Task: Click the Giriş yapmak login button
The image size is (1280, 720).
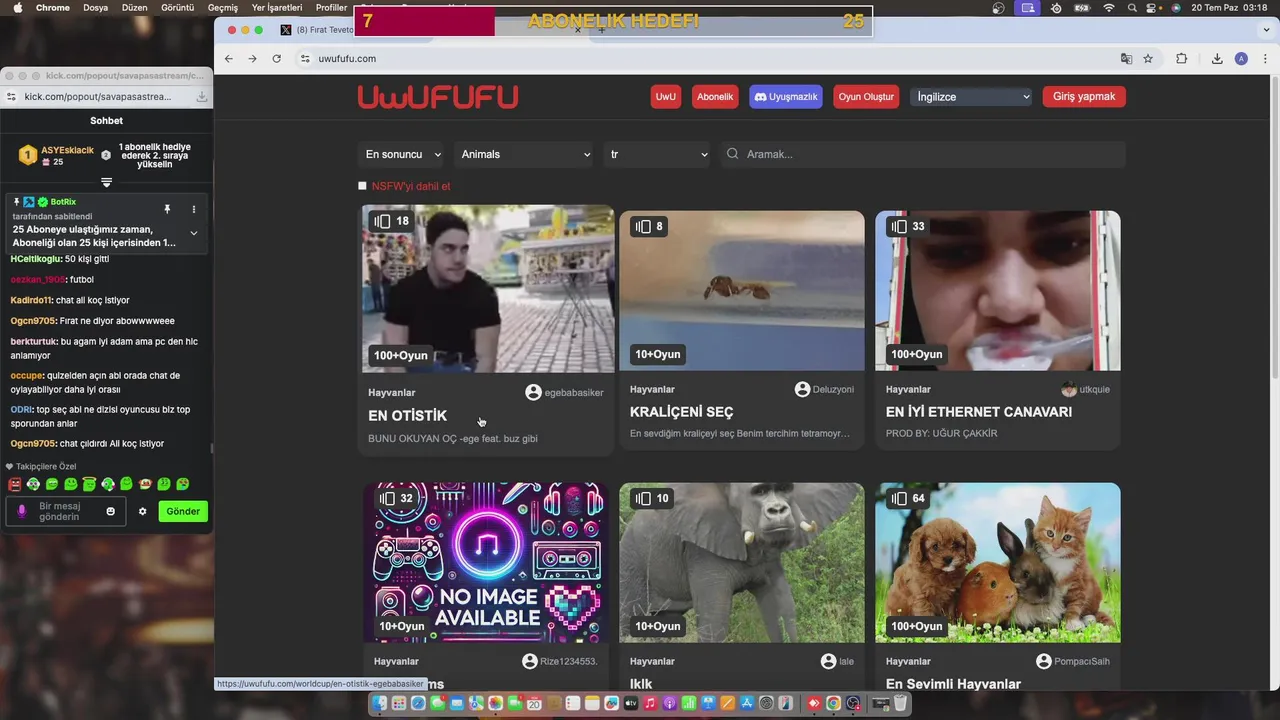Action: click(x=1084, y=97)
